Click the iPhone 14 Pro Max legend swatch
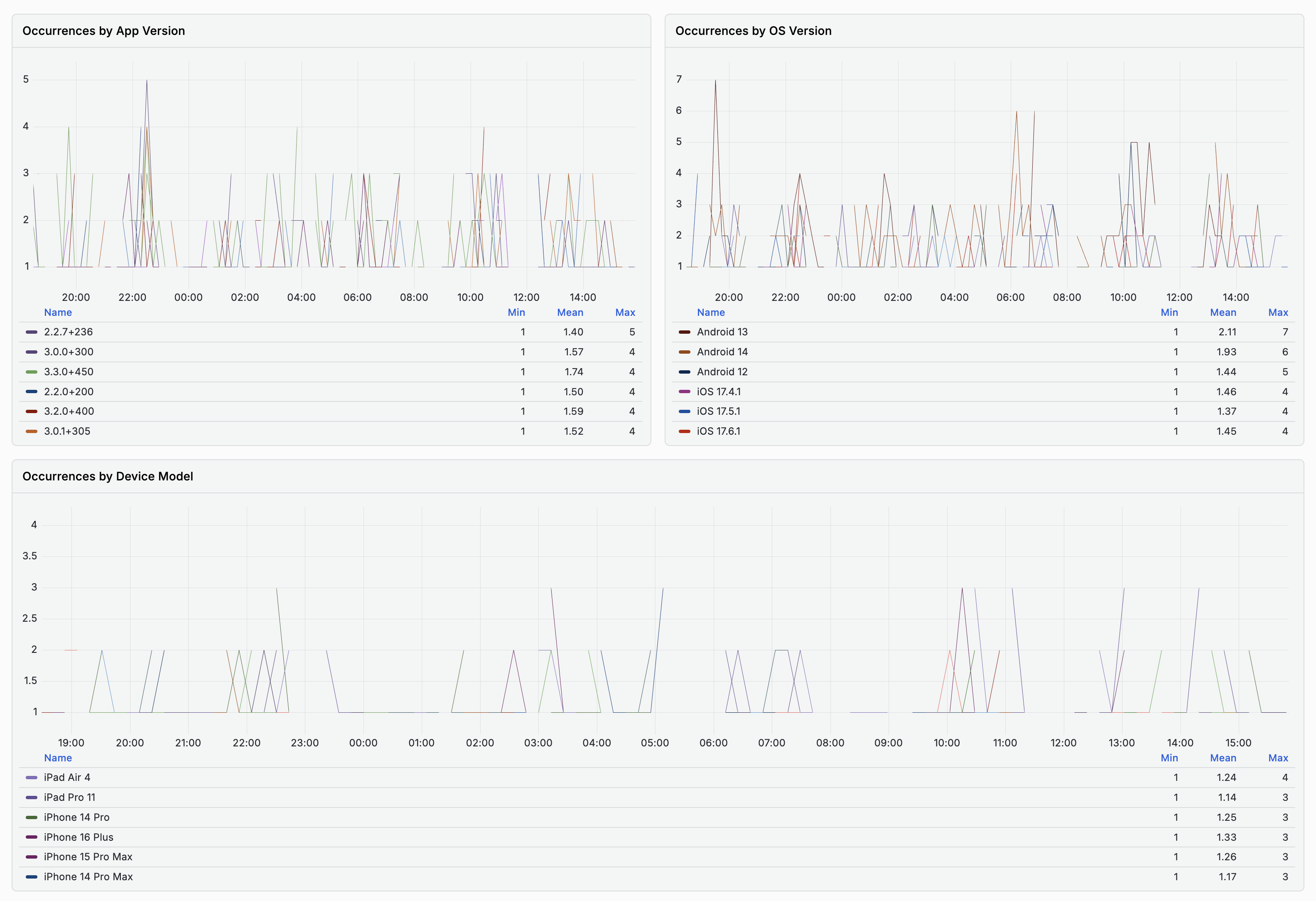 [x=32, y=876]
